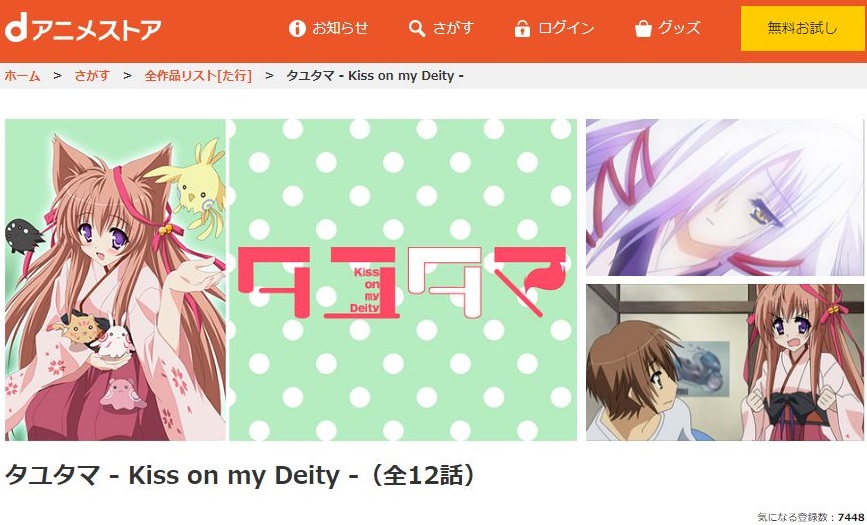Open the グッズ shopping bag icon
The width and height of the screenshot is (867, 525).
pyautogui.click(x=643, y=28)
